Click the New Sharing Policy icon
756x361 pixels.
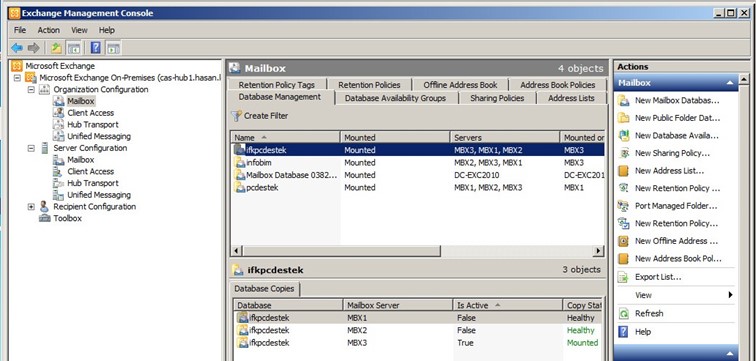click(x=623, y=153)
